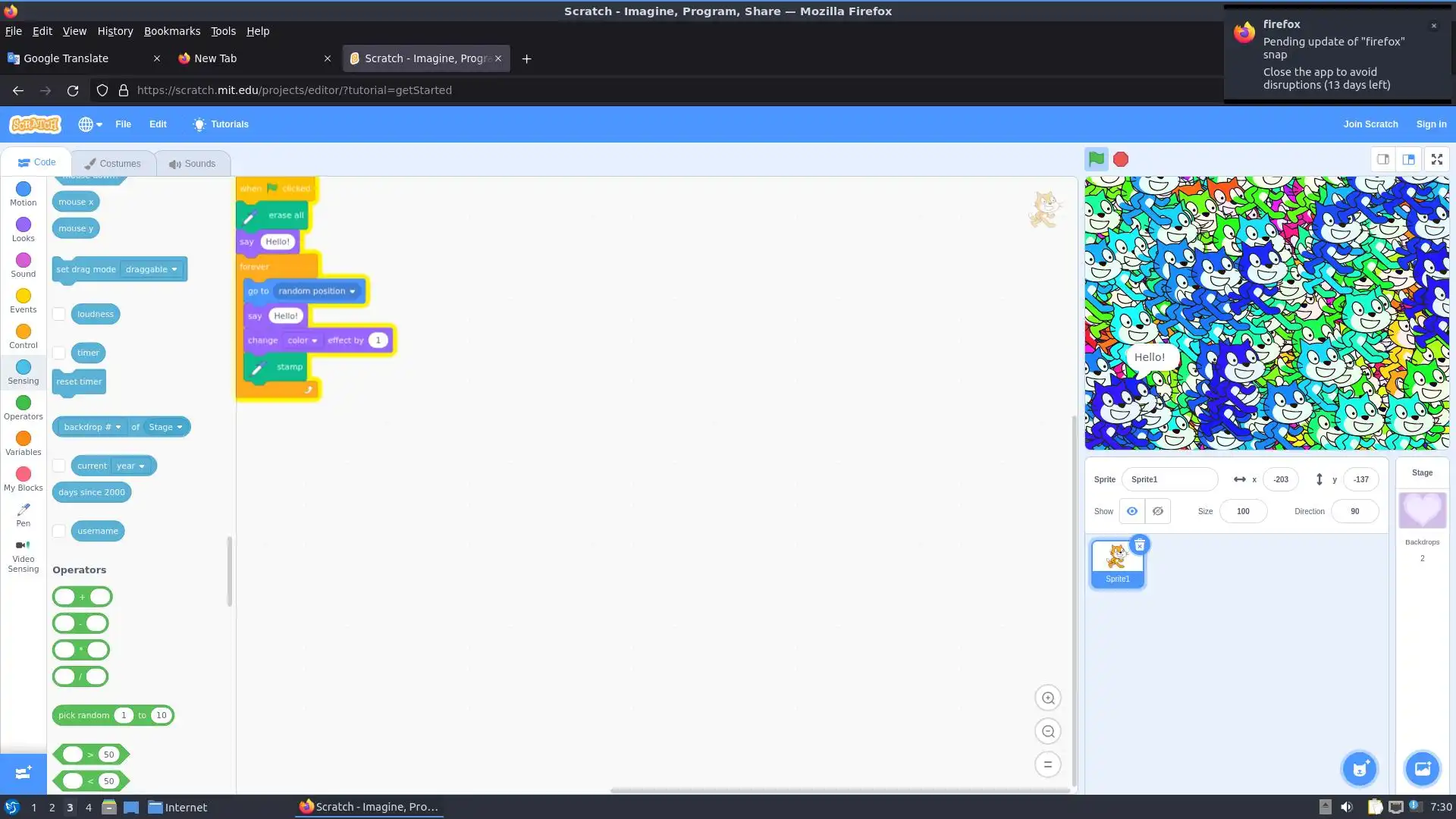
Task: Open the Scratch File menu
Action: (x=123, y=124)
